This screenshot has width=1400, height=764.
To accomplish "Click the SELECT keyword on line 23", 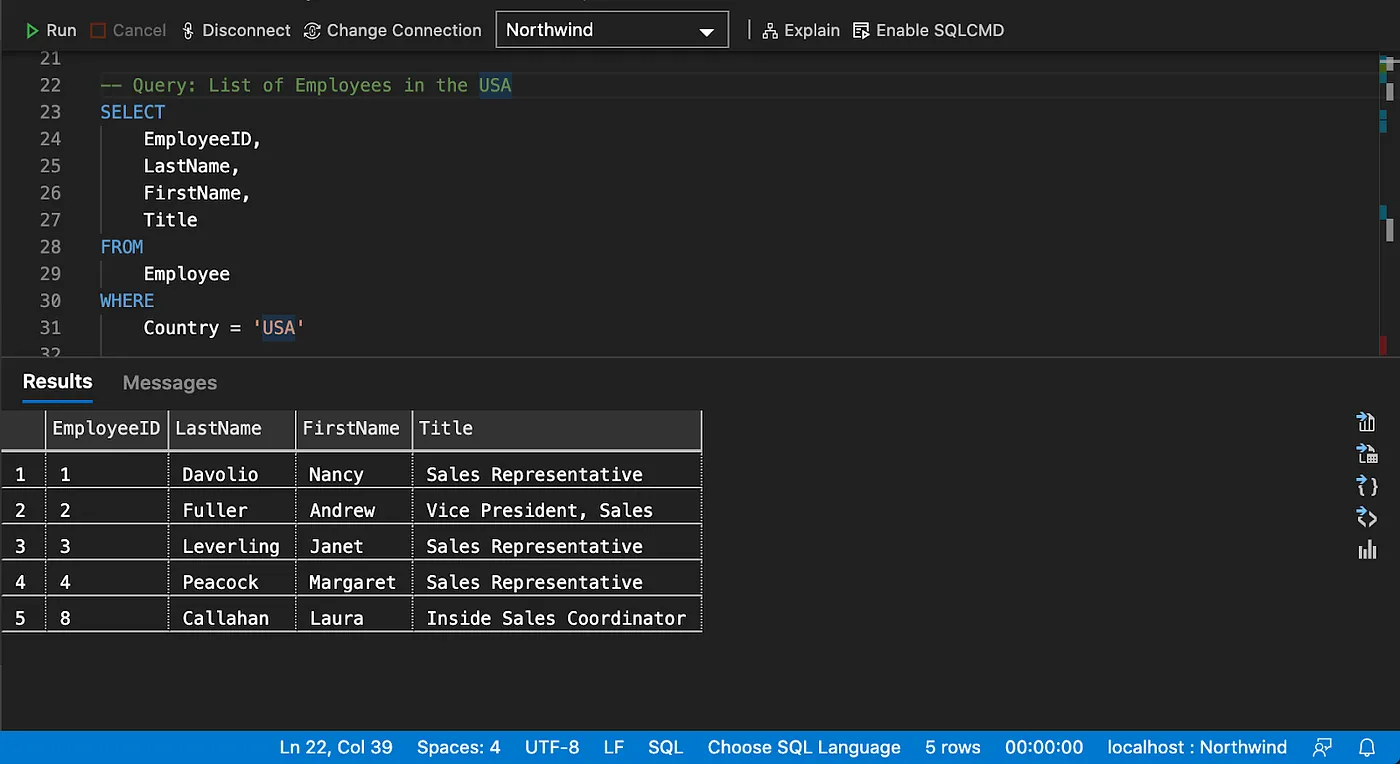I will 132,112.
